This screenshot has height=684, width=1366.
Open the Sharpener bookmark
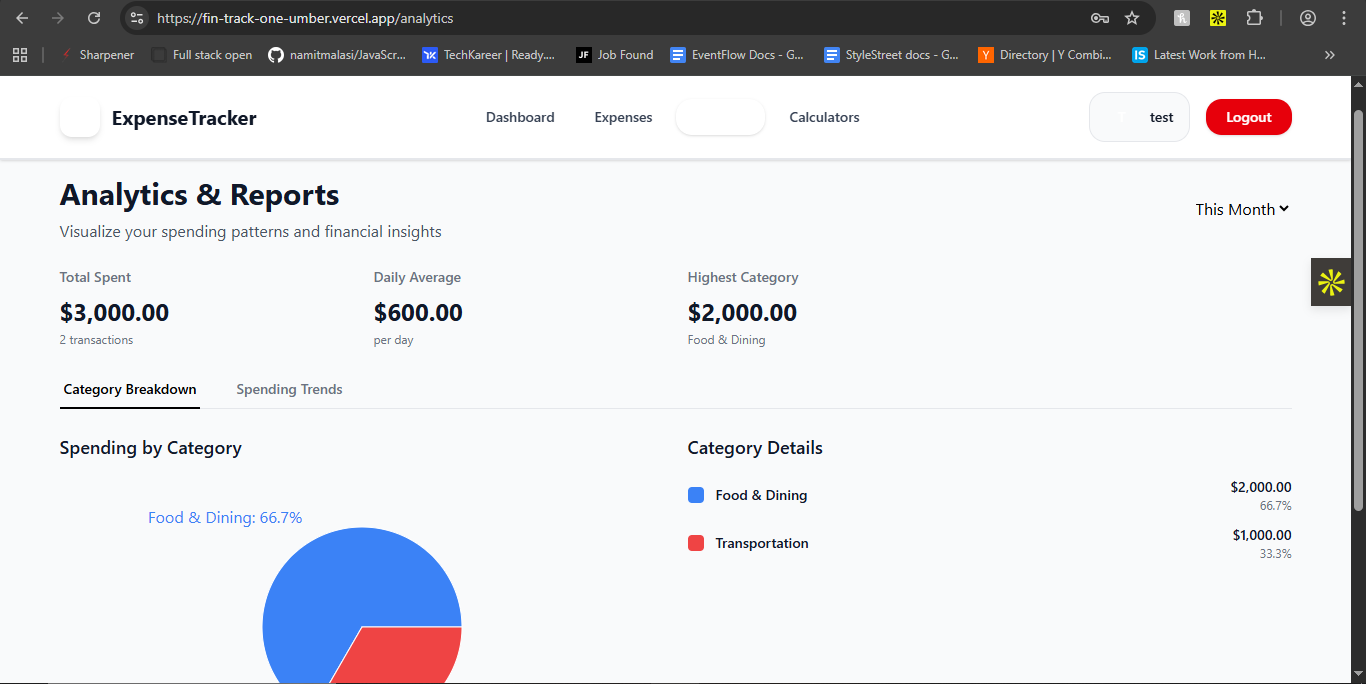97,55
